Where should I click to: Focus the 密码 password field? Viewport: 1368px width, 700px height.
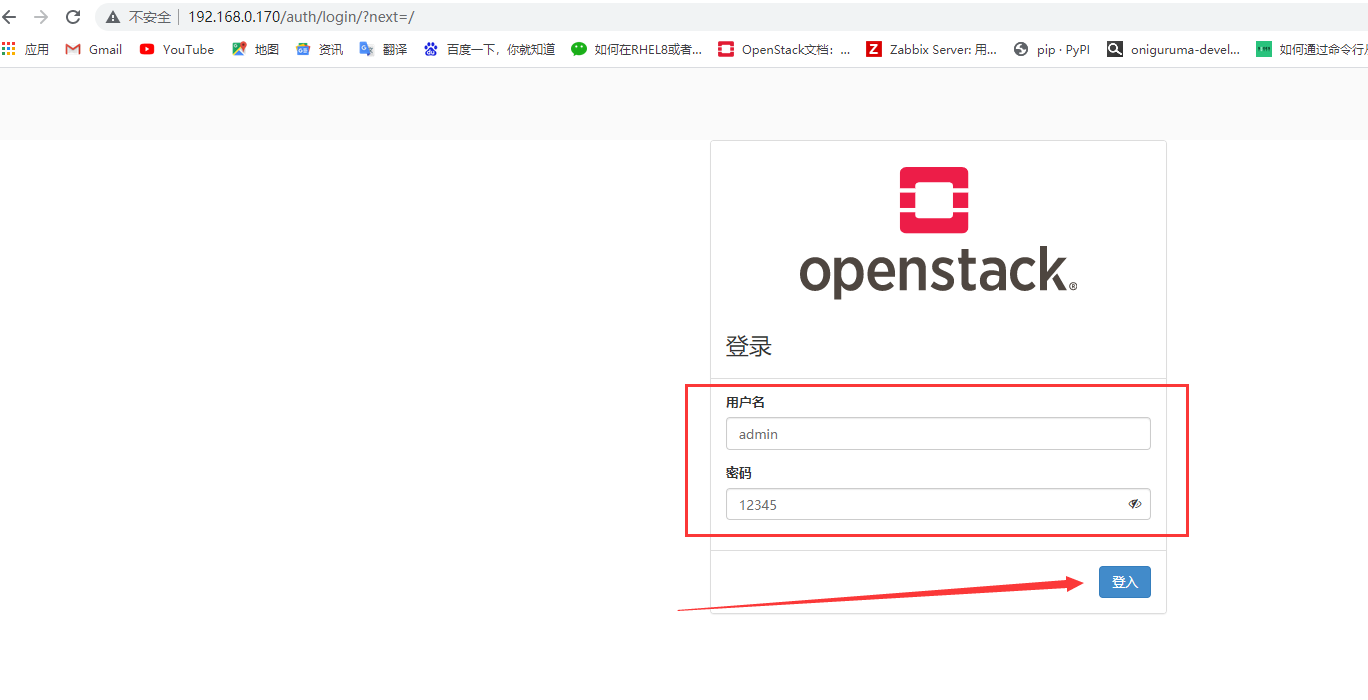tap(938, 504)
